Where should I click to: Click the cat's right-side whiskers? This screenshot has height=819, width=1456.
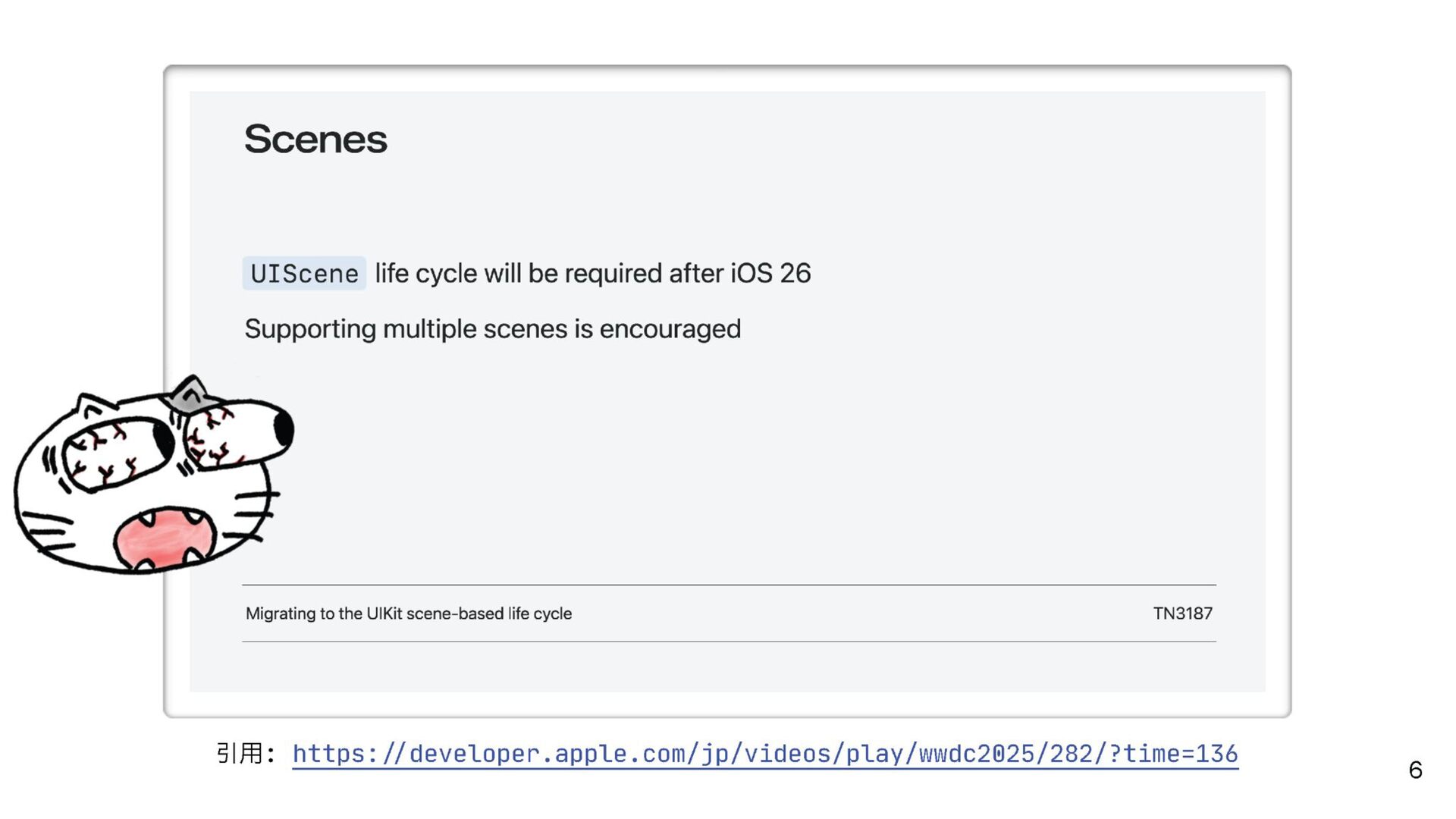click(x=254, y=514)
